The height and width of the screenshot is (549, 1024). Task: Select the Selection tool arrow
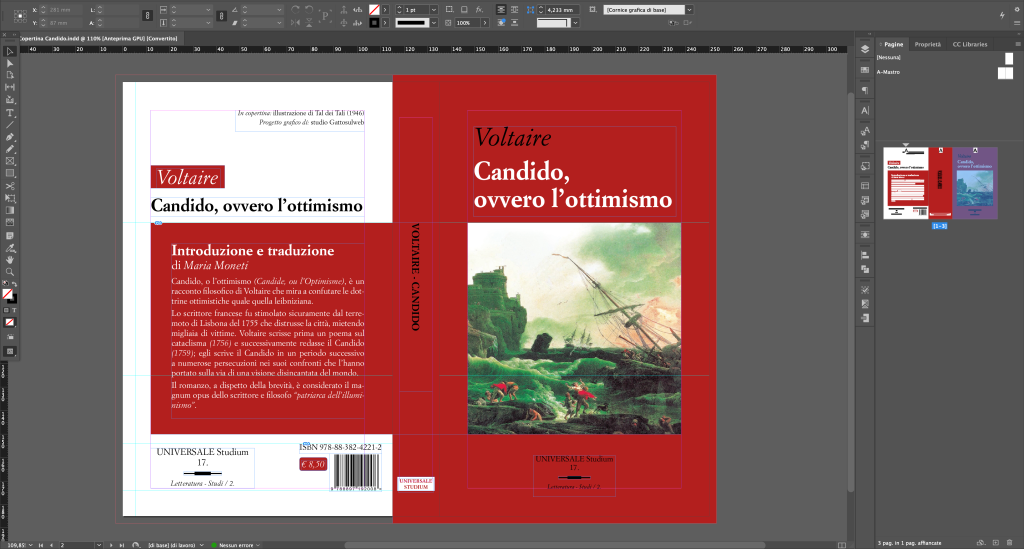pos(10,51)
